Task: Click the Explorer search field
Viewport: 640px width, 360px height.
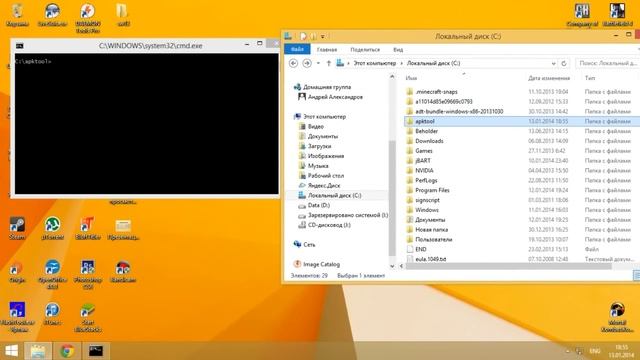Action: (608, 63)
